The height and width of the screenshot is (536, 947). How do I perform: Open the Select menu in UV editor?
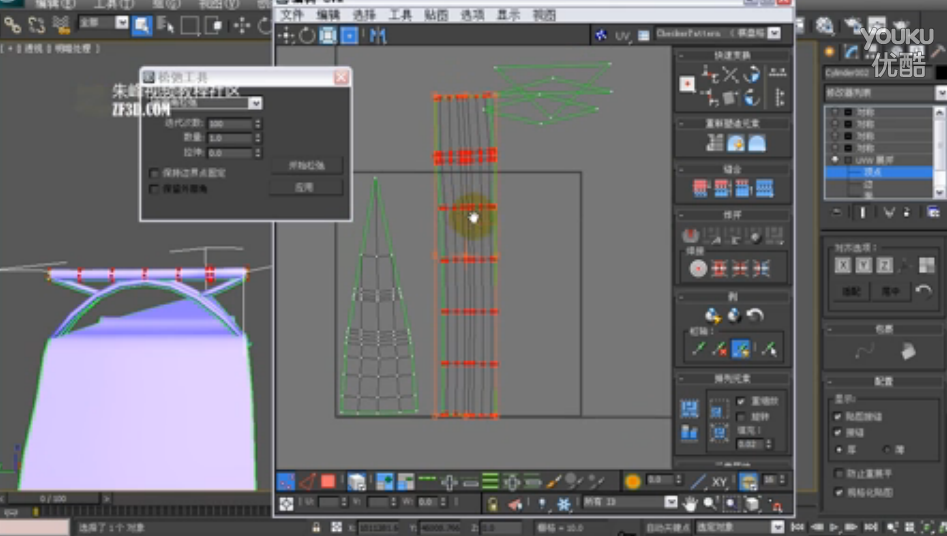(364, 15)
